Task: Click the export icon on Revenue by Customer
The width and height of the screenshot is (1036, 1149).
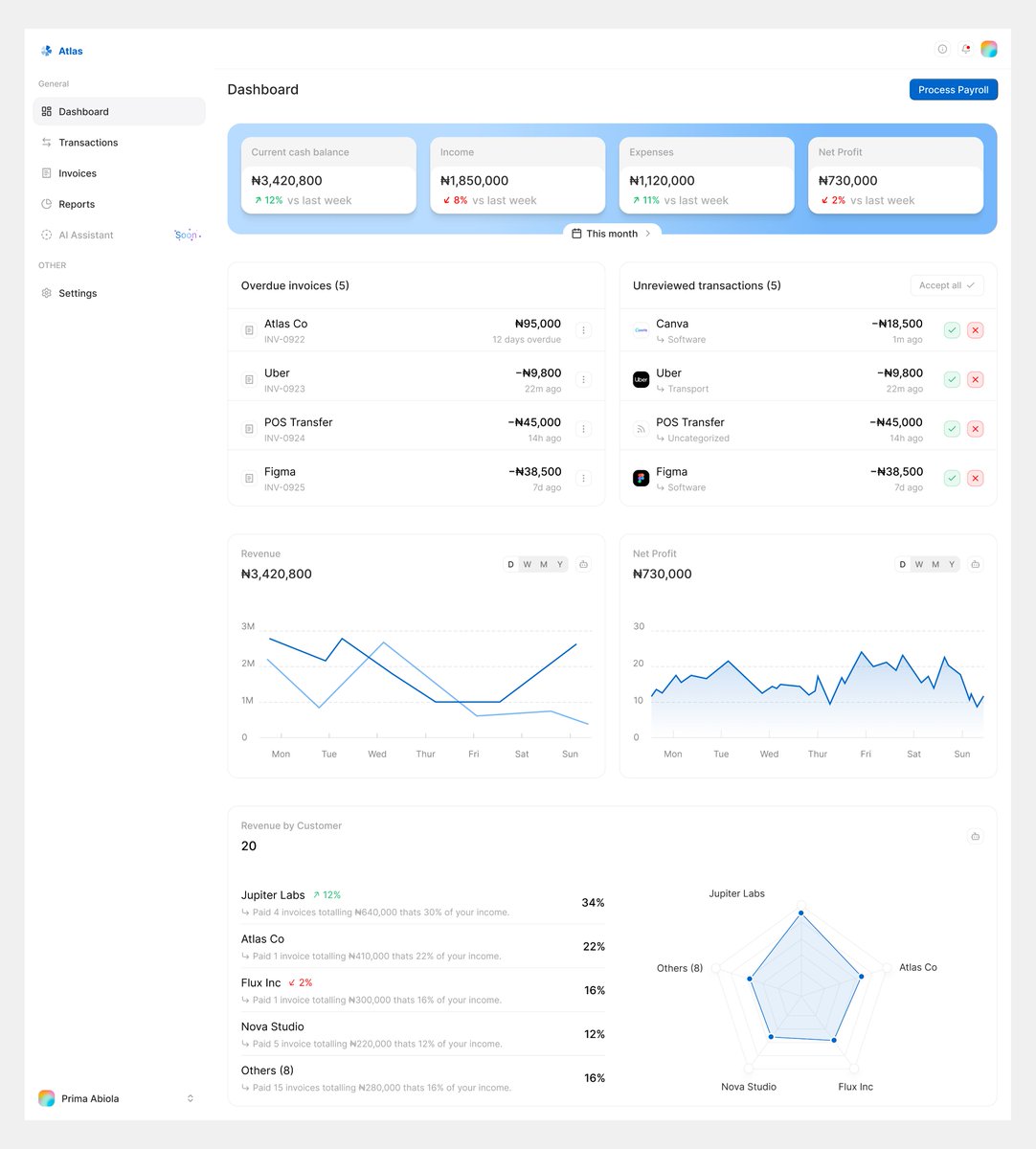Action: 976,836
